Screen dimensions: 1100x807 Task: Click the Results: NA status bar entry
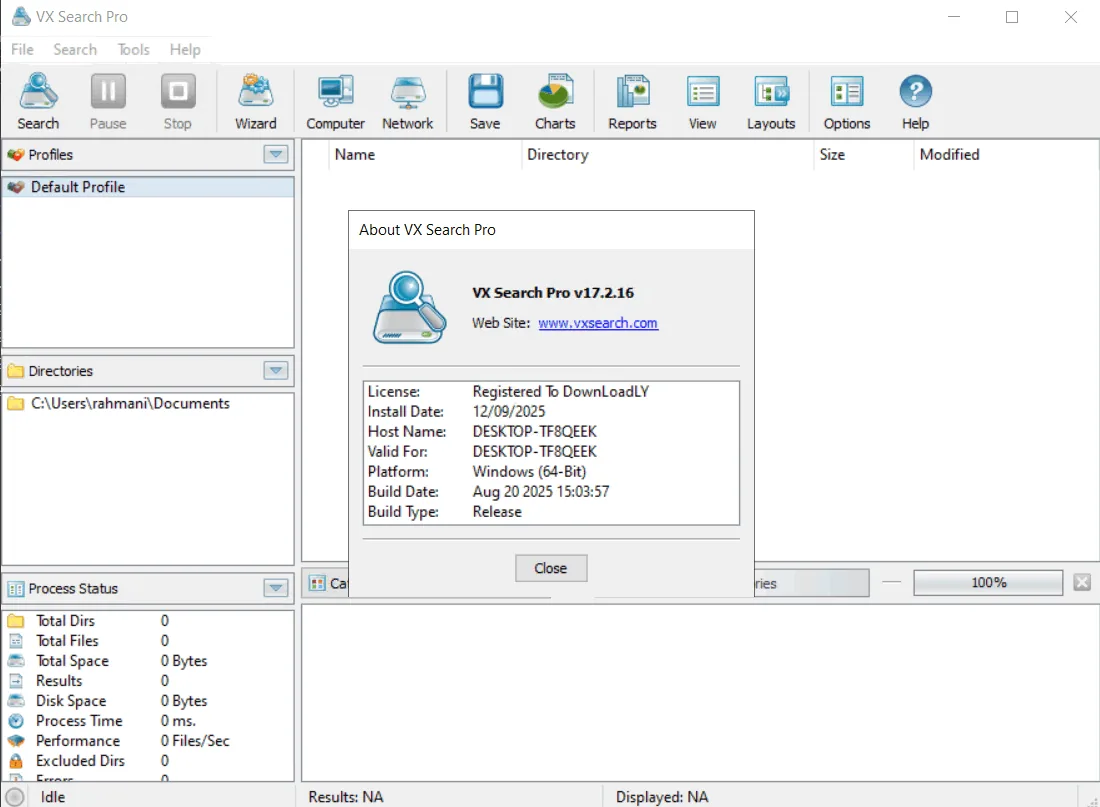pyautogui.click(x=346, y=797)
